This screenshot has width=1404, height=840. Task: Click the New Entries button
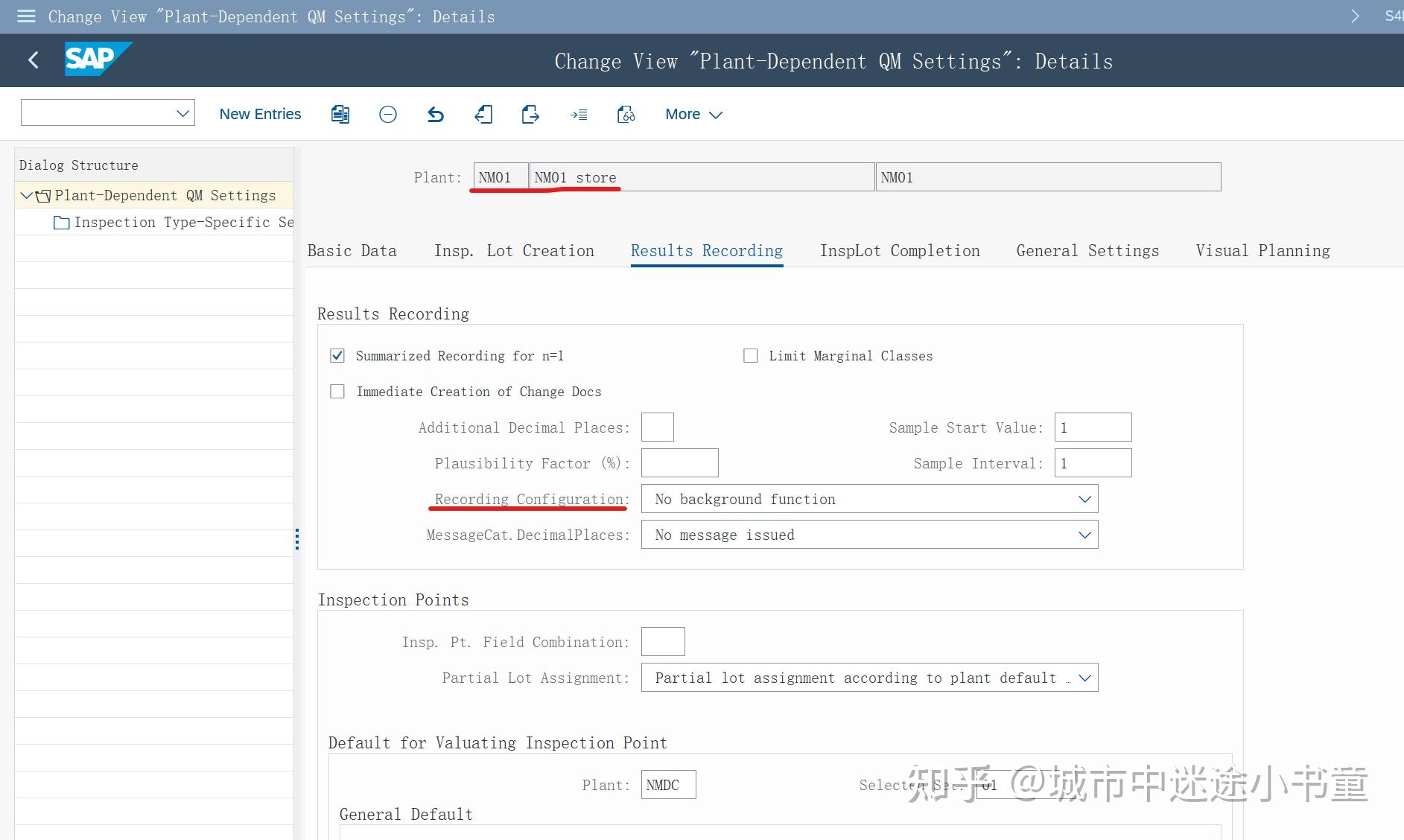point(259,114)
